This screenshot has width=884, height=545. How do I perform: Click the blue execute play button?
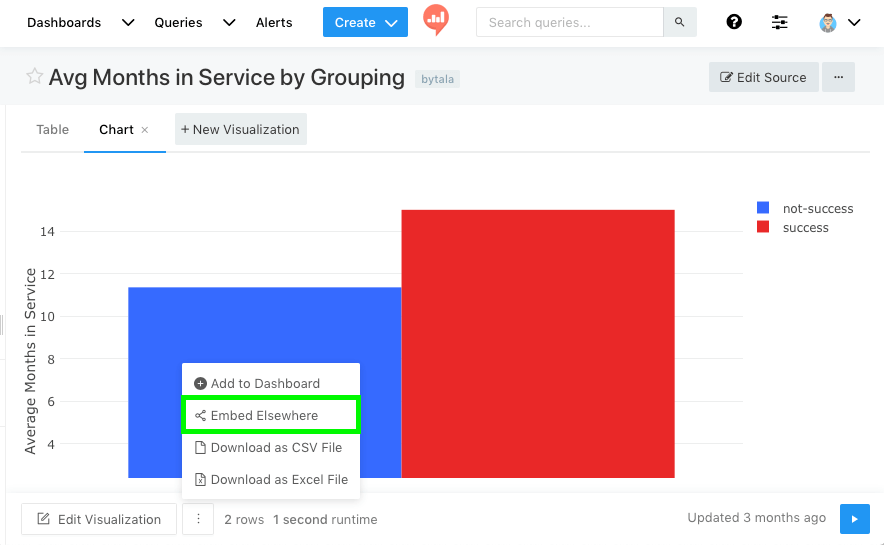(x=854, y=518)
